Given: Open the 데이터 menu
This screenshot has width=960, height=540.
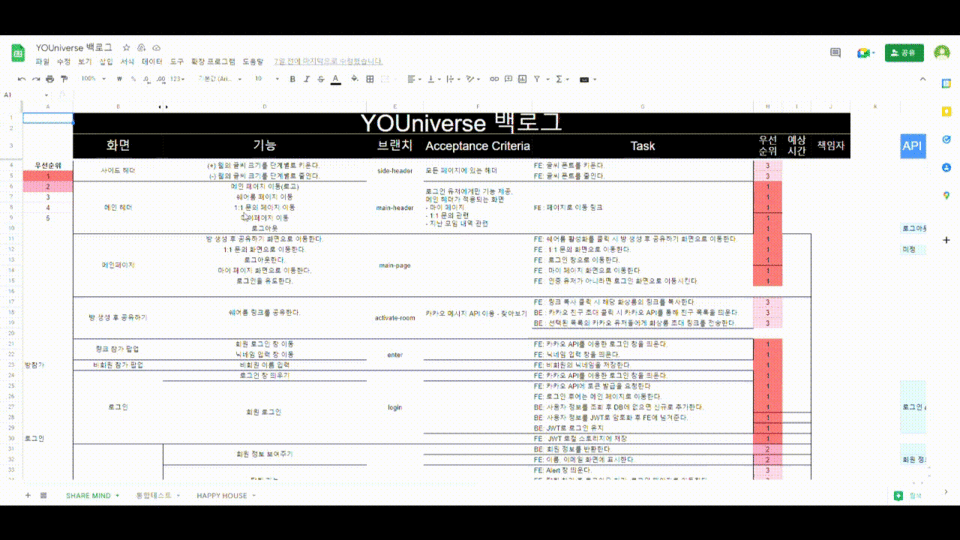Looking at the screenshot, I should tap(152, 62).
